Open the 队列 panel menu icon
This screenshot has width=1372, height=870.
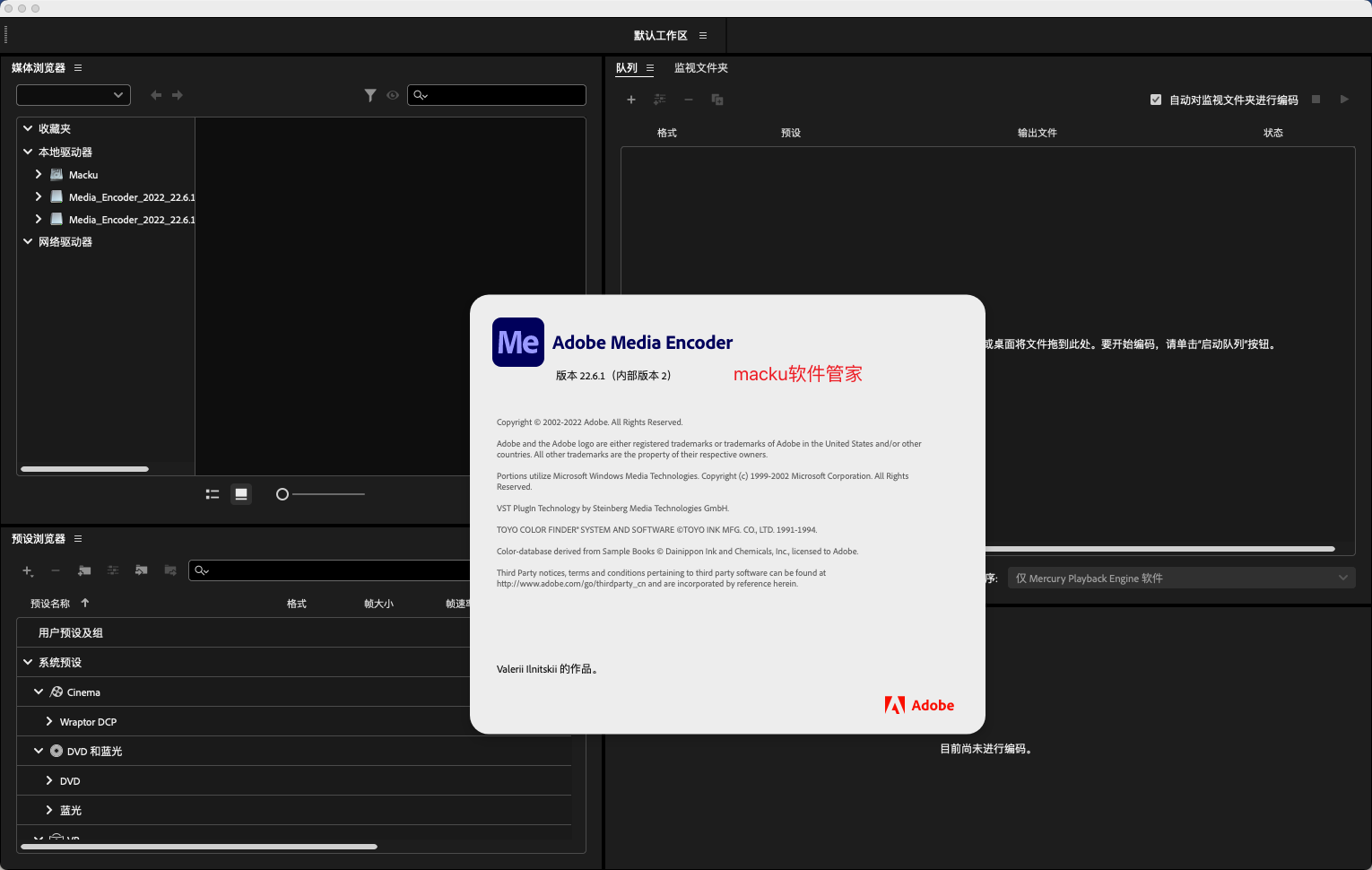650,68
